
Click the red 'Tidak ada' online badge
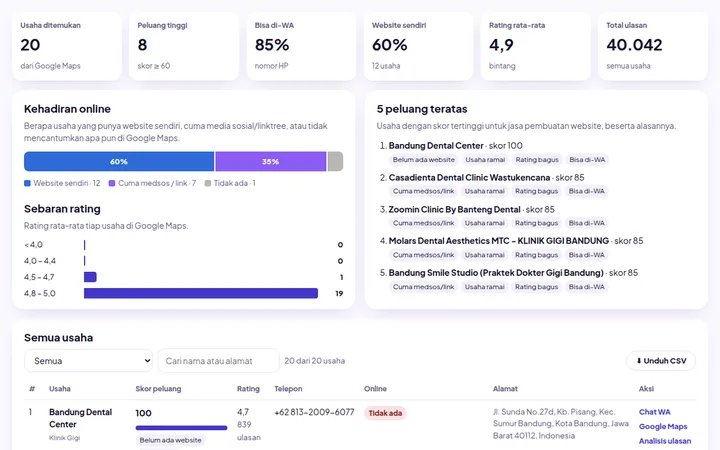(385, 413)
